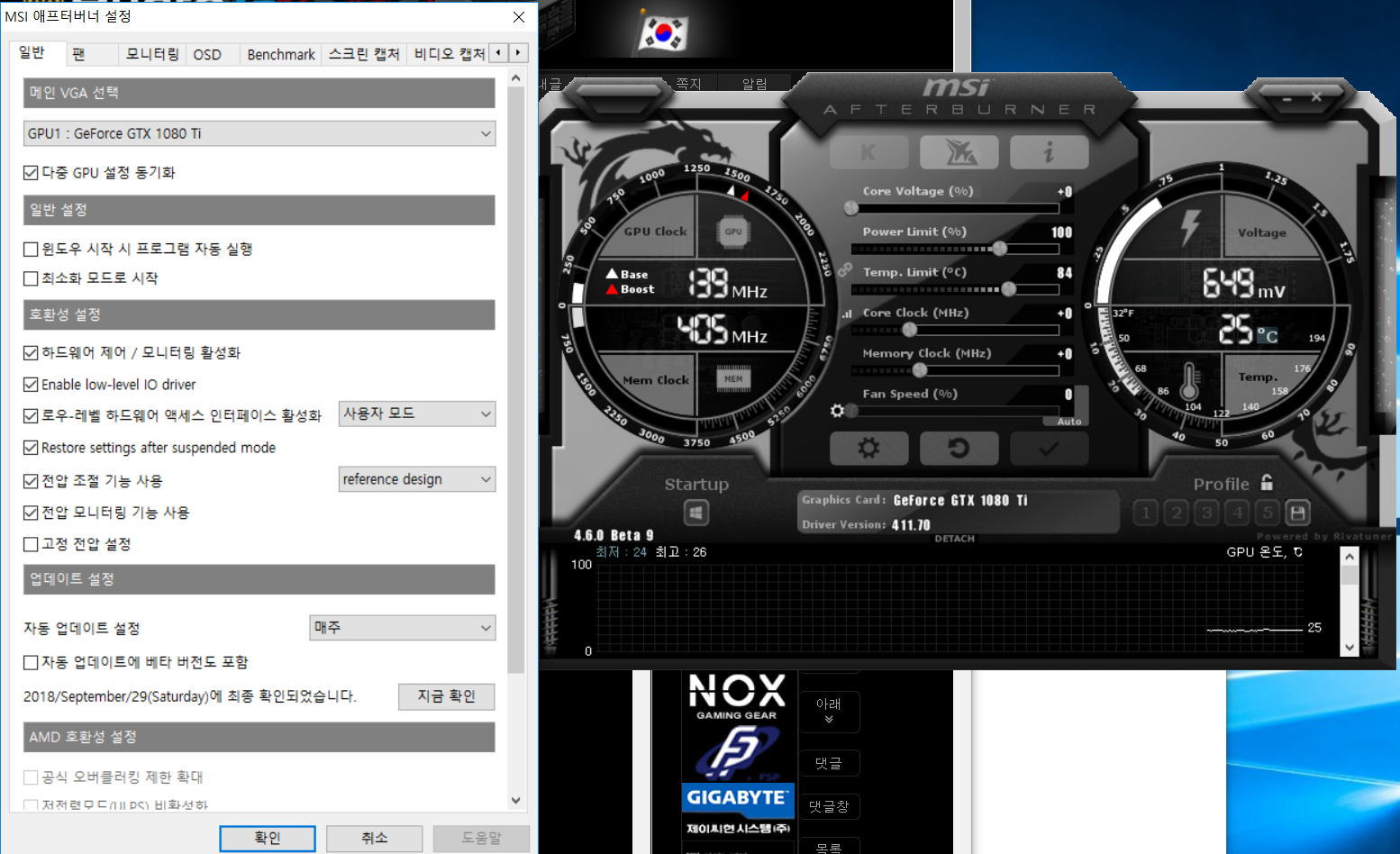Toggle automatic fan control via Auto gear icon
Viewport: 1400px width, 854px height.
(x=838, y=411)
